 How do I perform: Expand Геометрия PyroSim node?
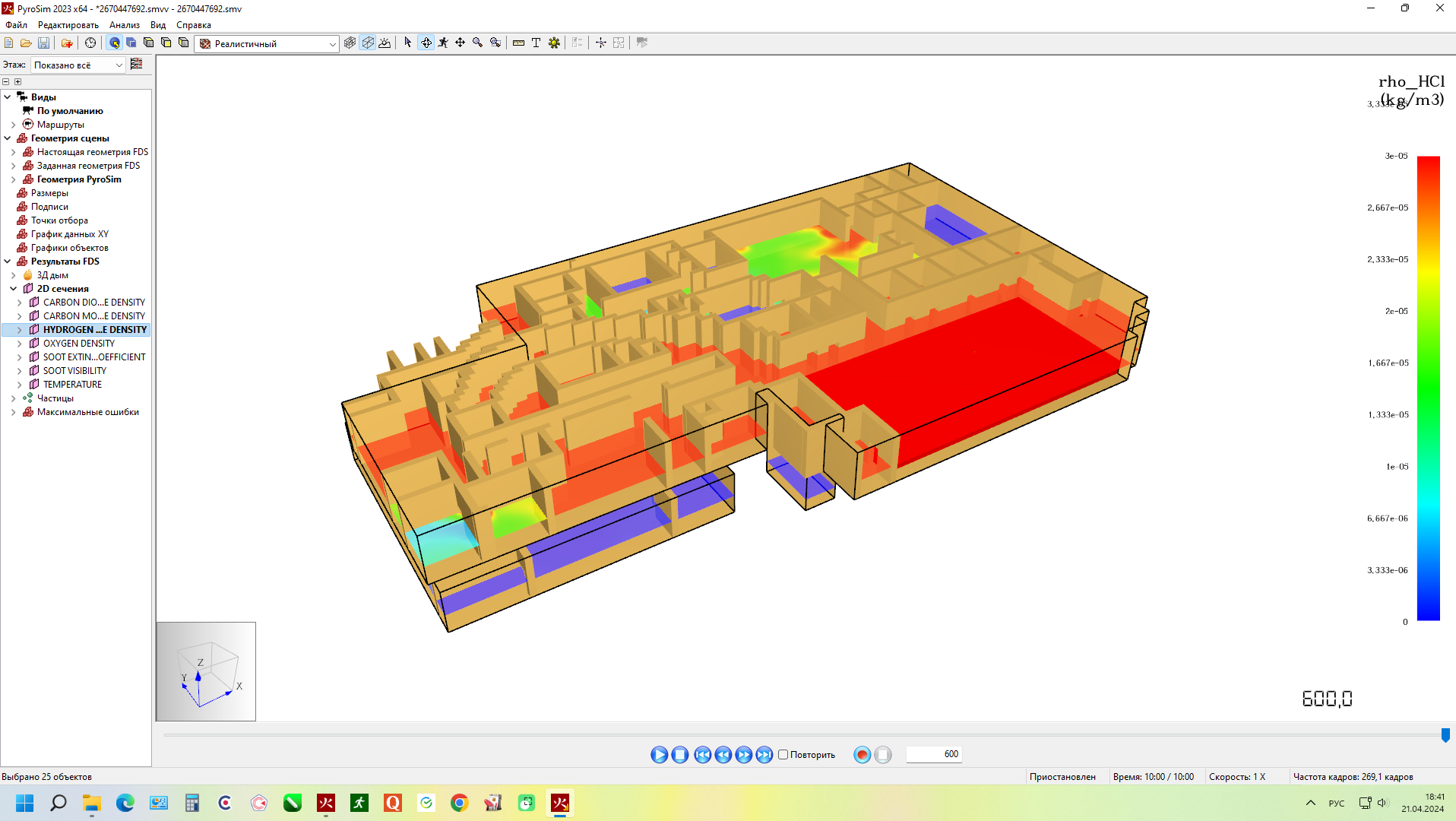14,179
